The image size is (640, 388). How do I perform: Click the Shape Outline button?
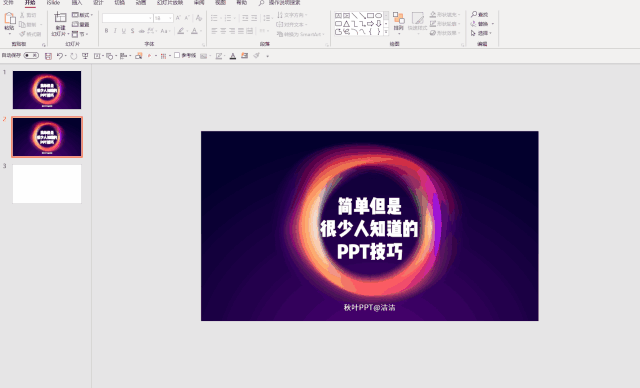click(445, 24)
